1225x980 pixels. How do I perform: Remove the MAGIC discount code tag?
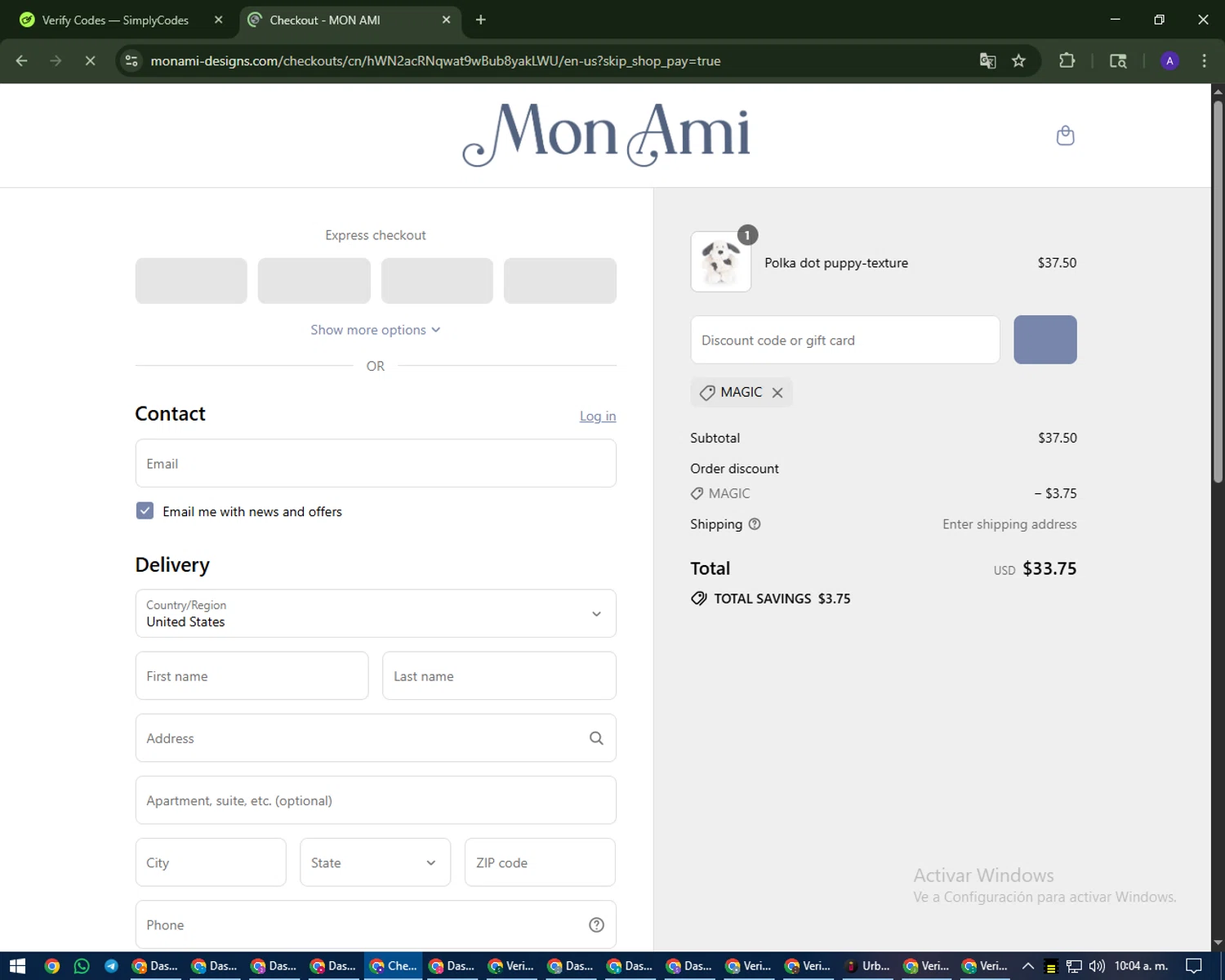(x=777, y=393)
